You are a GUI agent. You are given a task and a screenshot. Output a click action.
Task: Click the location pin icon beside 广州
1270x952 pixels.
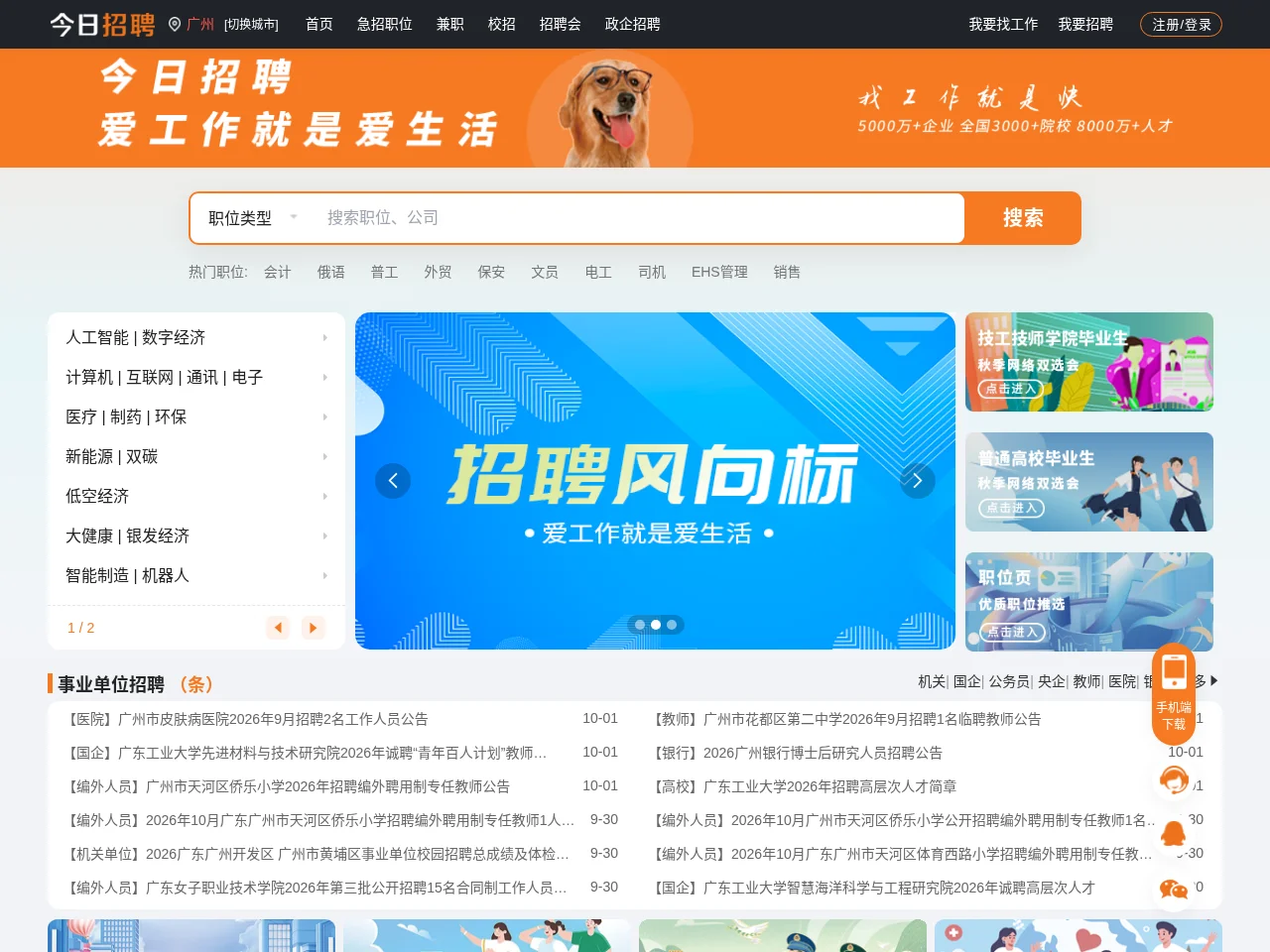point(175,24)
